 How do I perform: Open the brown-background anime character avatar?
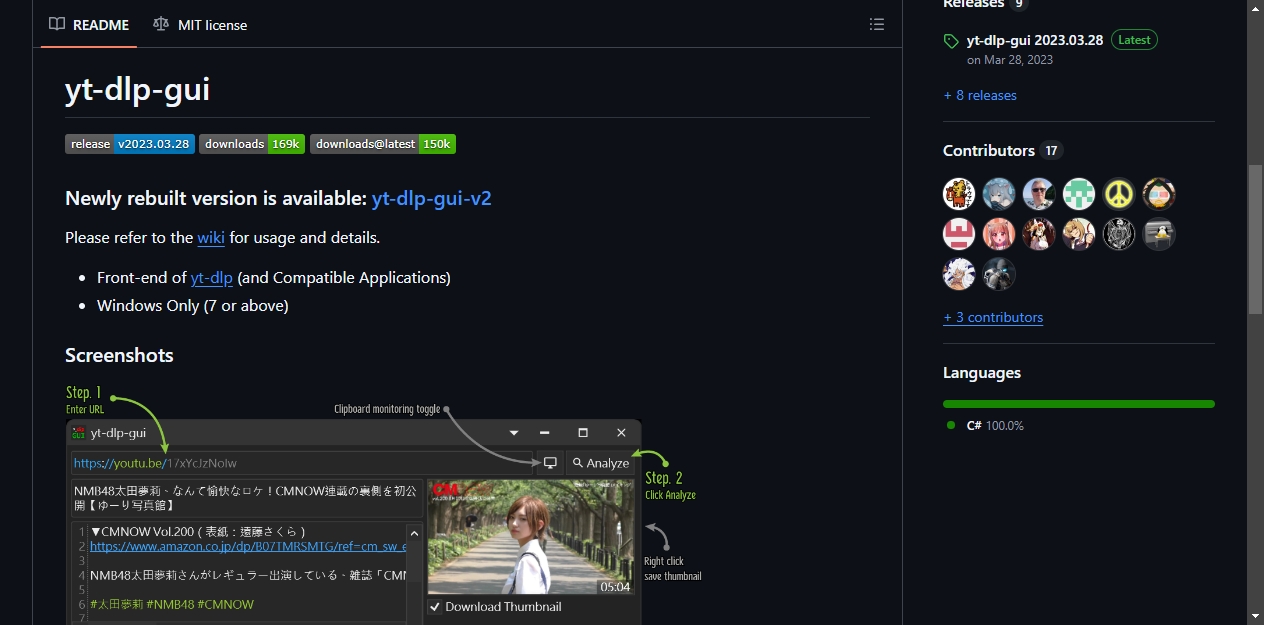1039,234
